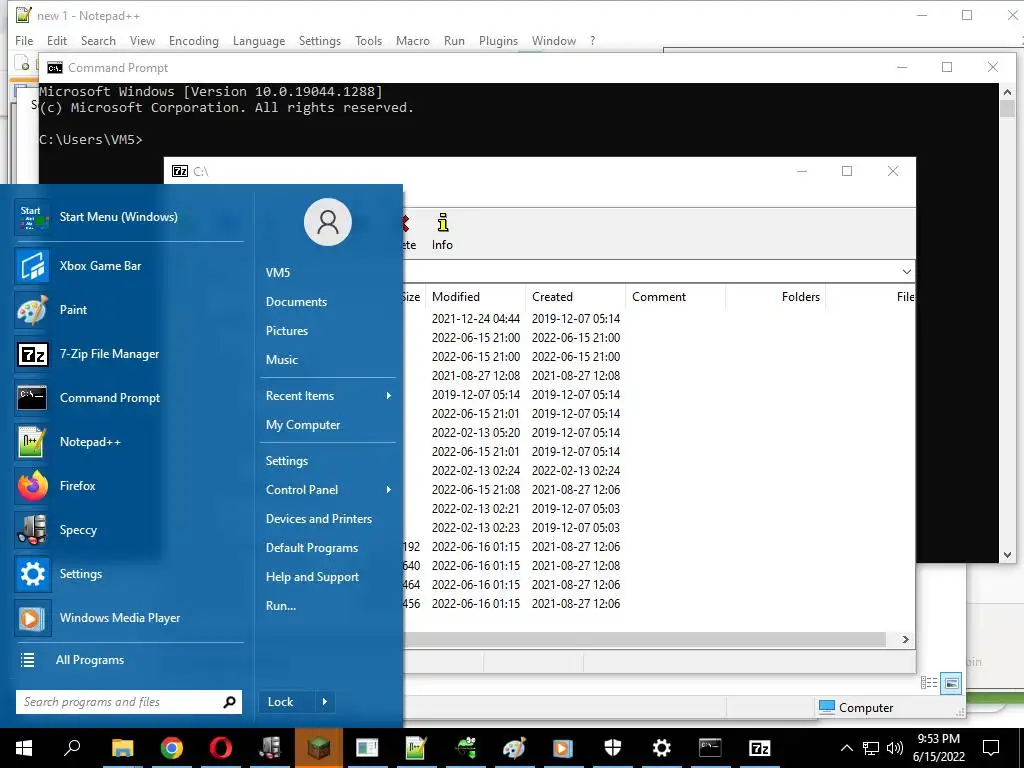Screen dimensions: 1024x768
Task: Click the Comment column header in 7-Zip
Action: click(675, 297)
